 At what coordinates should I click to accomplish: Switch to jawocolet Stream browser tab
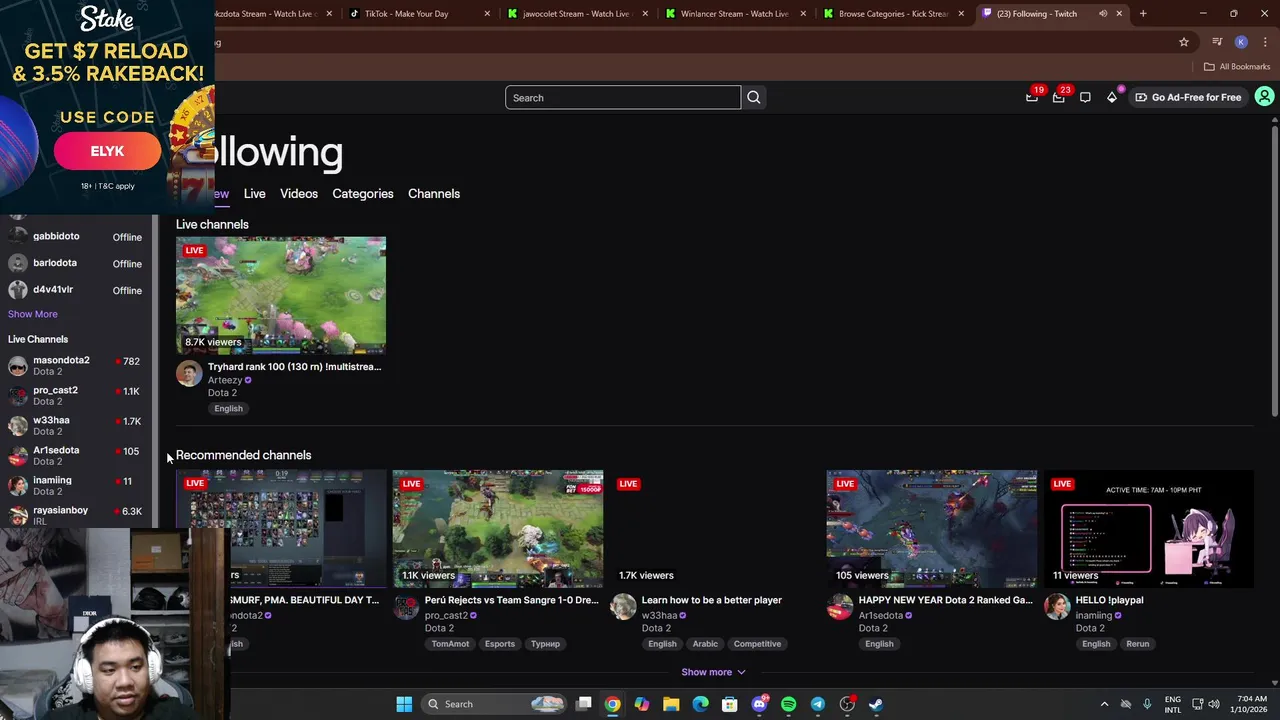(x=576, y=14)
